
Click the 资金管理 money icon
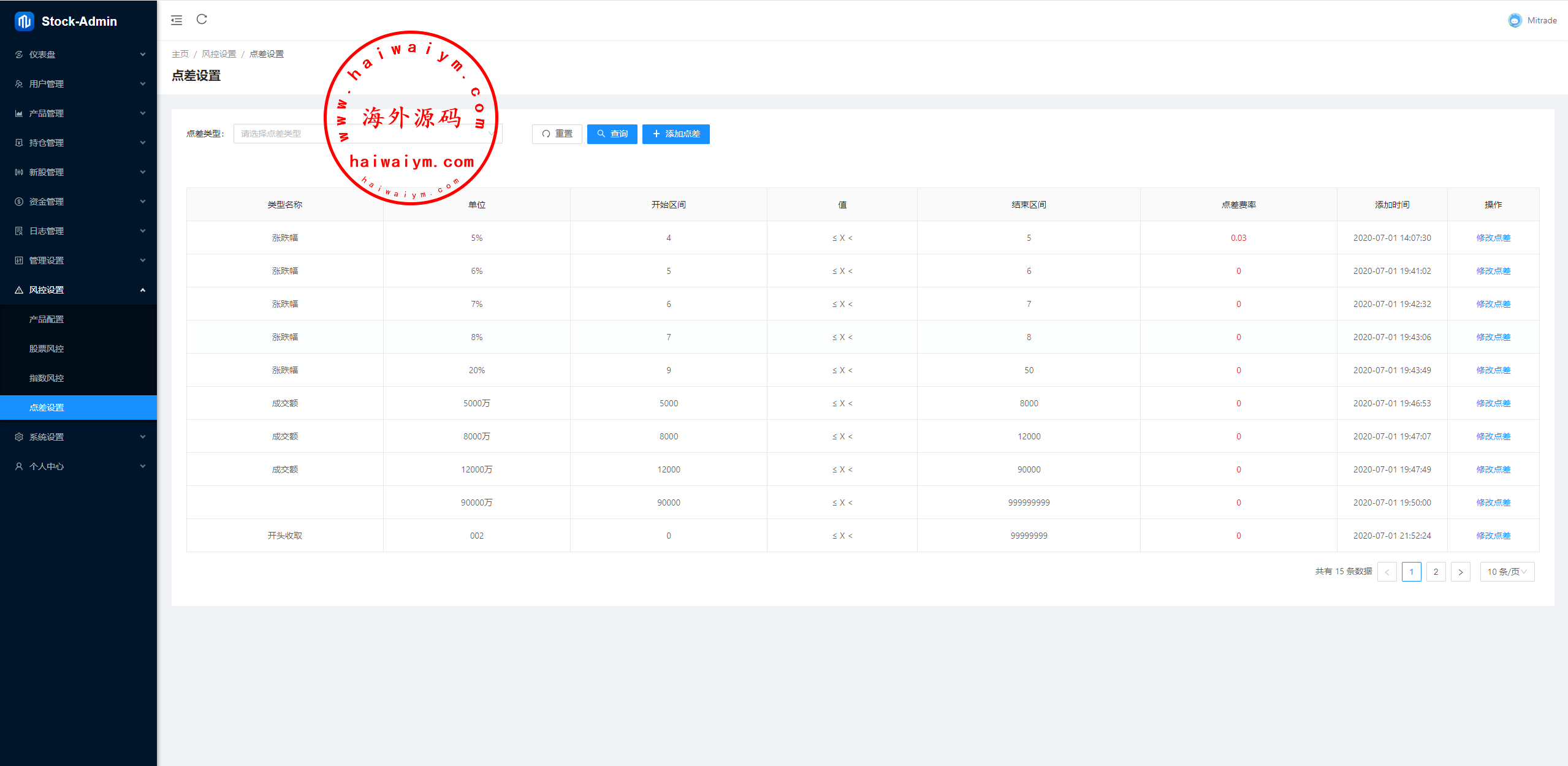click(x=19, y=202)
